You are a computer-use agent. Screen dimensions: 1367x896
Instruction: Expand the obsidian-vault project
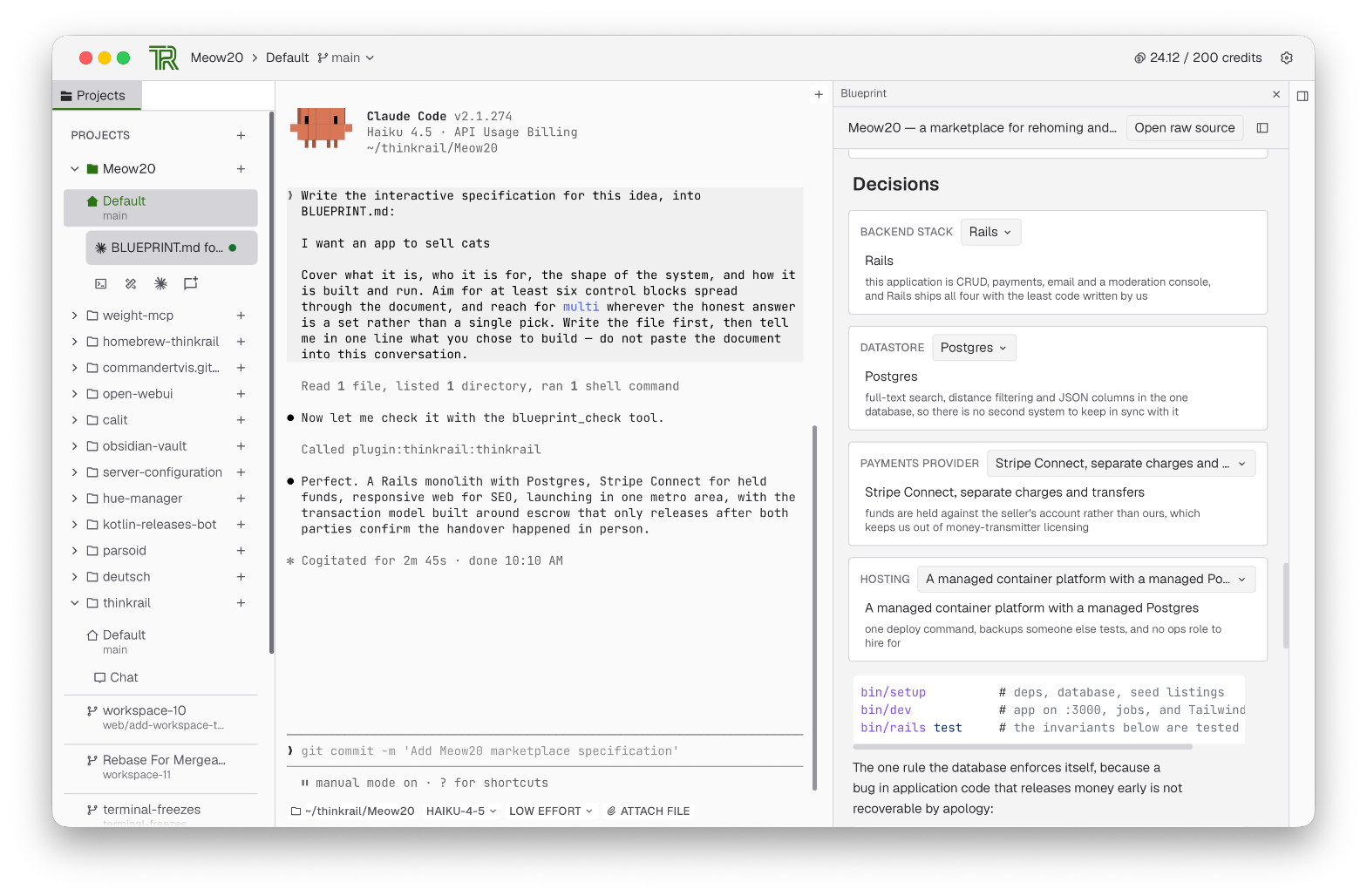point(75,446)
